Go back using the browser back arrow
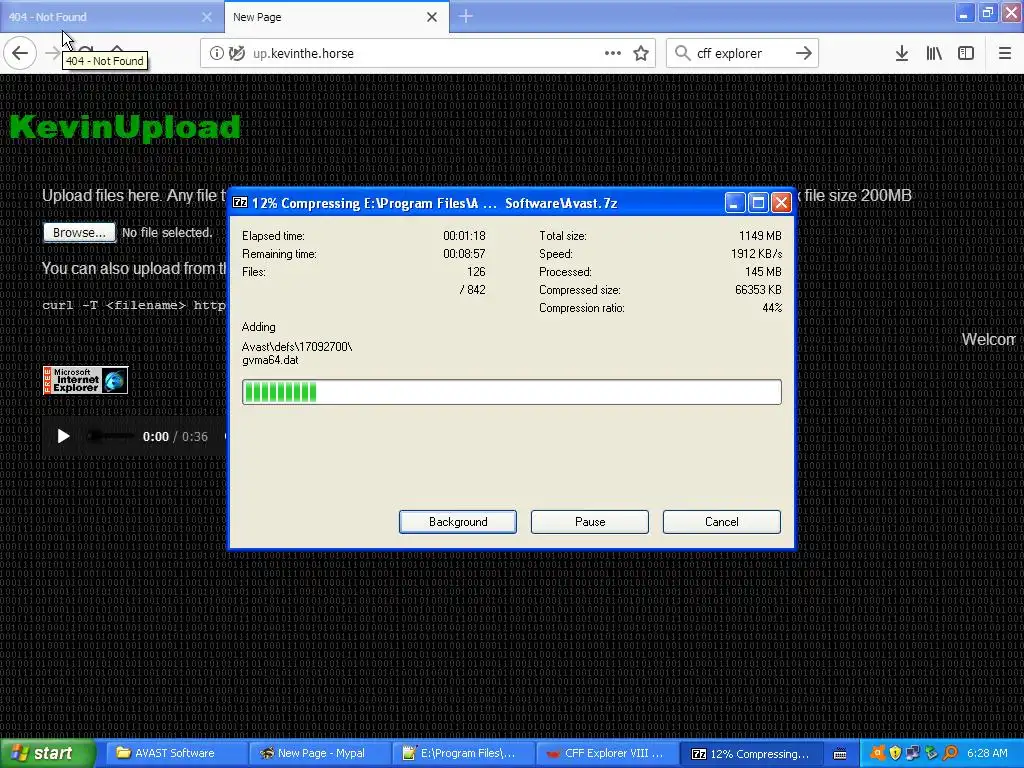 point(20,53)
